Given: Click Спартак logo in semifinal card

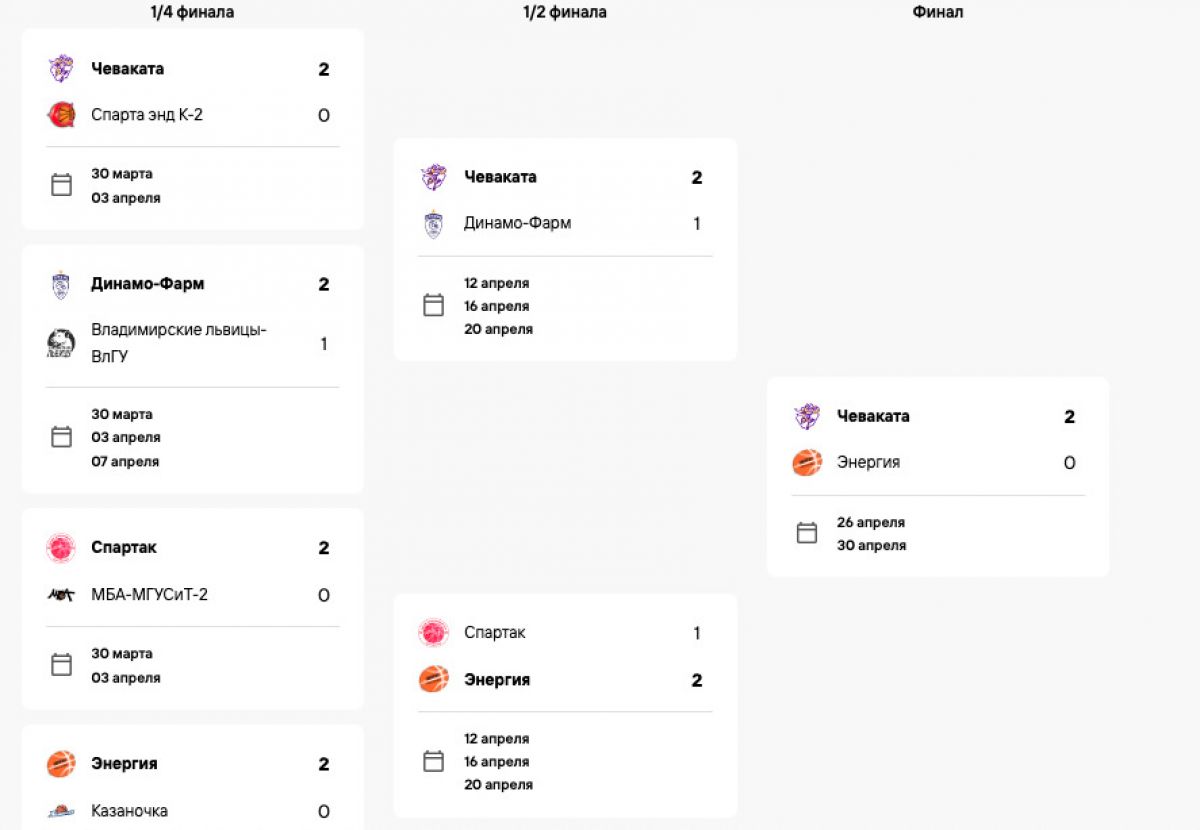Looking at the screenshot, I should pos(434,632).
